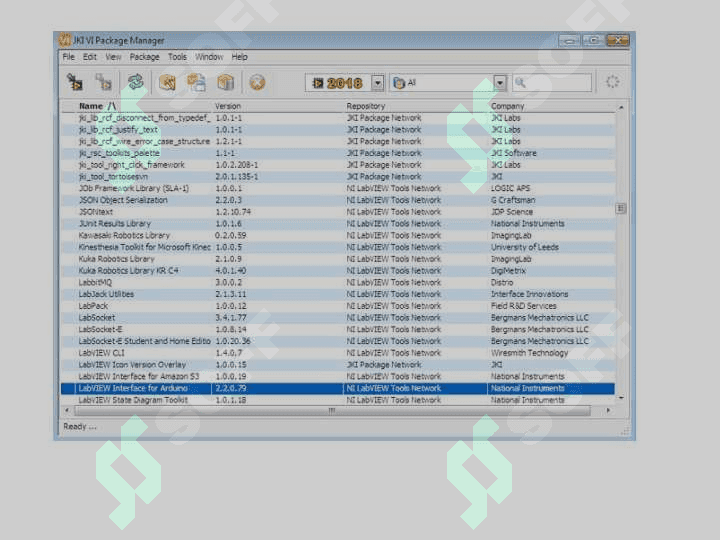Click the Uninstall Package toolbar icon
Screen dimensions: 720x540
[x=103, y=83]
